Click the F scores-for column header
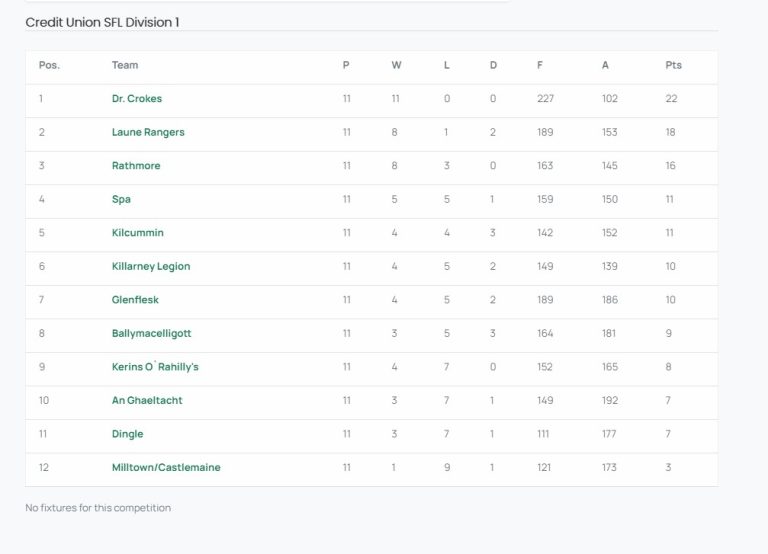The height and width of the screenshot is (554, 768). tap(540, 65)
